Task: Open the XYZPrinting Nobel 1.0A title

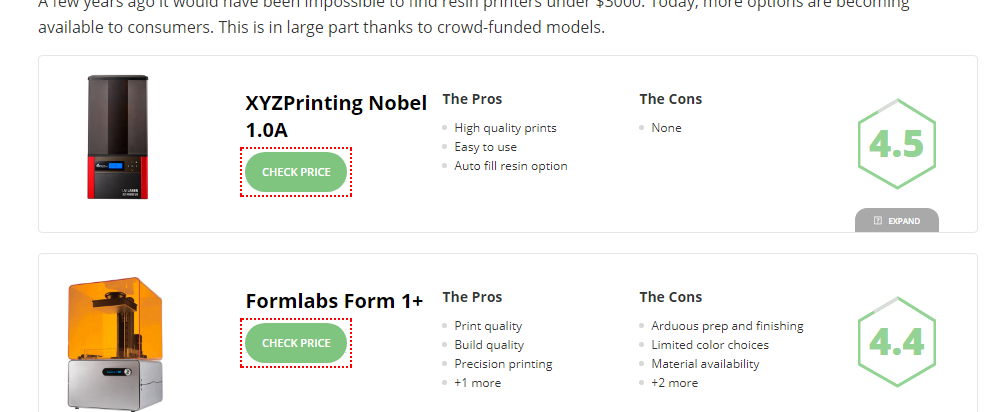Action: click(x=335, y=116)
